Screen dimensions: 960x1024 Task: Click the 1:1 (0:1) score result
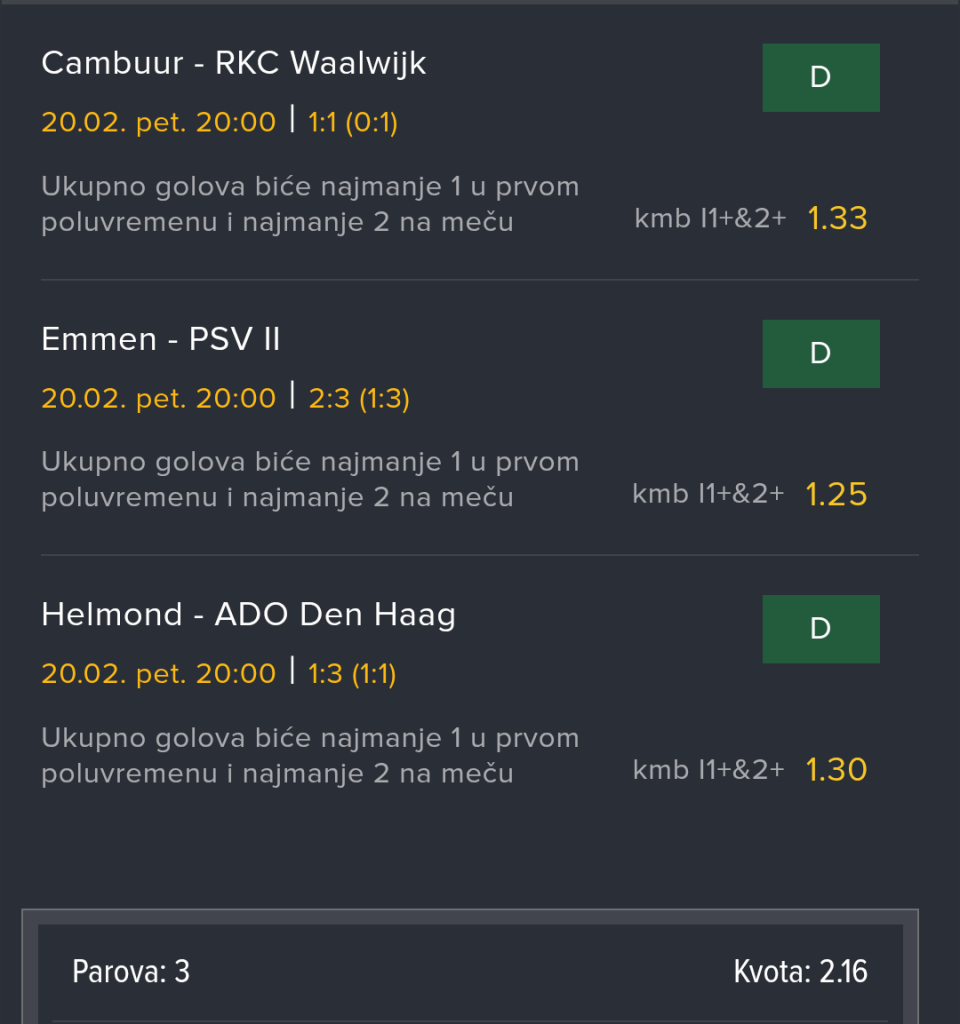tap(353, 123)
